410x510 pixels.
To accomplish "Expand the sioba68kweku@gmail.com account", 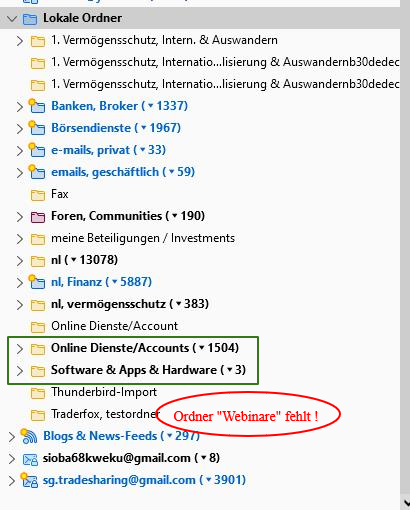I will point(12,459).
